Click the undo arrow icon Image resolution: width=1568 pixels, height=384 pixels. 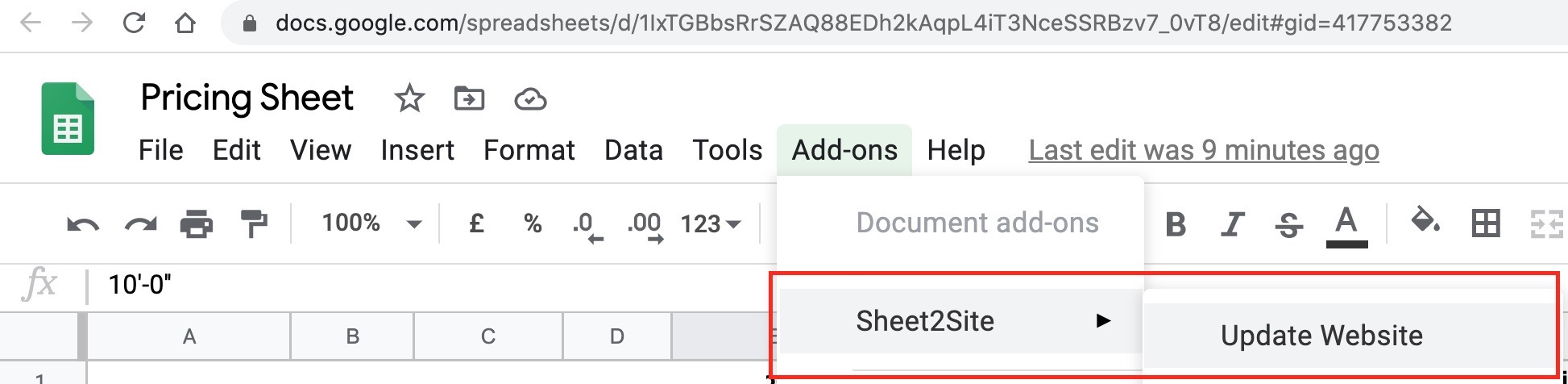[x=83, y=223]
